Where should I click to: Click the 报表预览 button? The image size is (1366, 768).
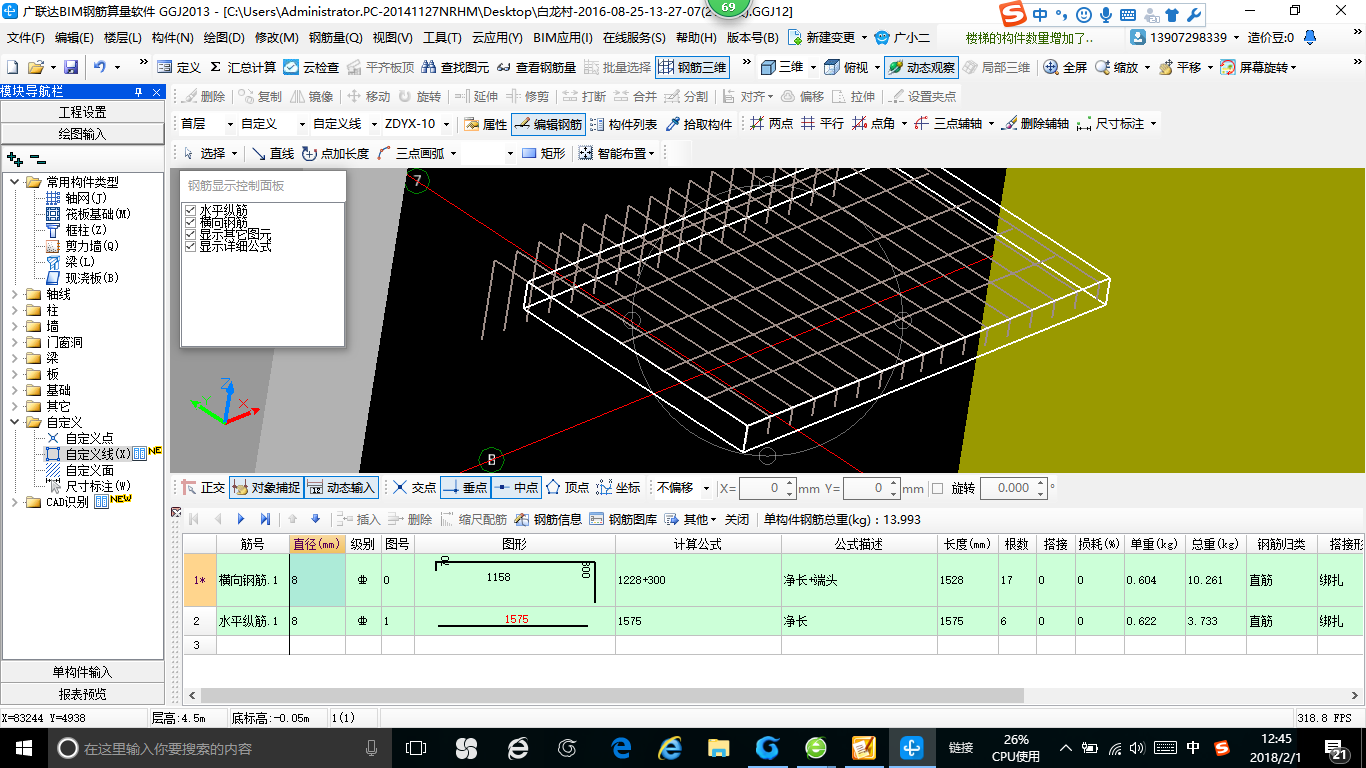click(82, 693)
